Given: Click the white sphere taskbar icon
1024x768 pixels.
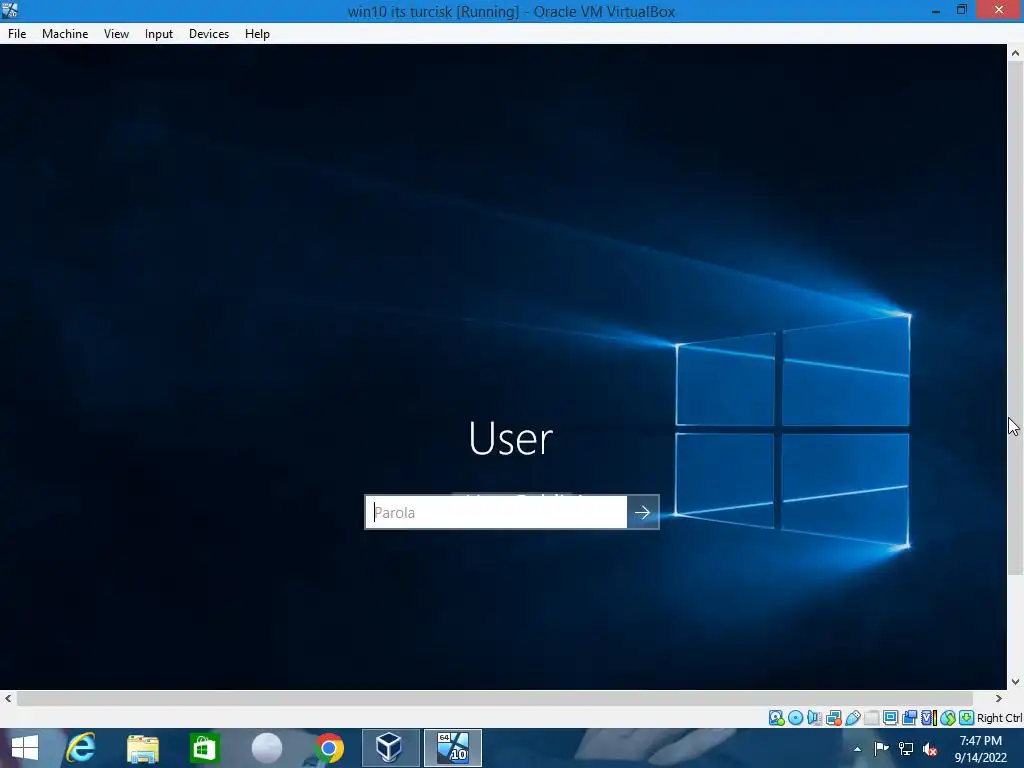Looking at the screenshot, I should click(x=266, y=748).
